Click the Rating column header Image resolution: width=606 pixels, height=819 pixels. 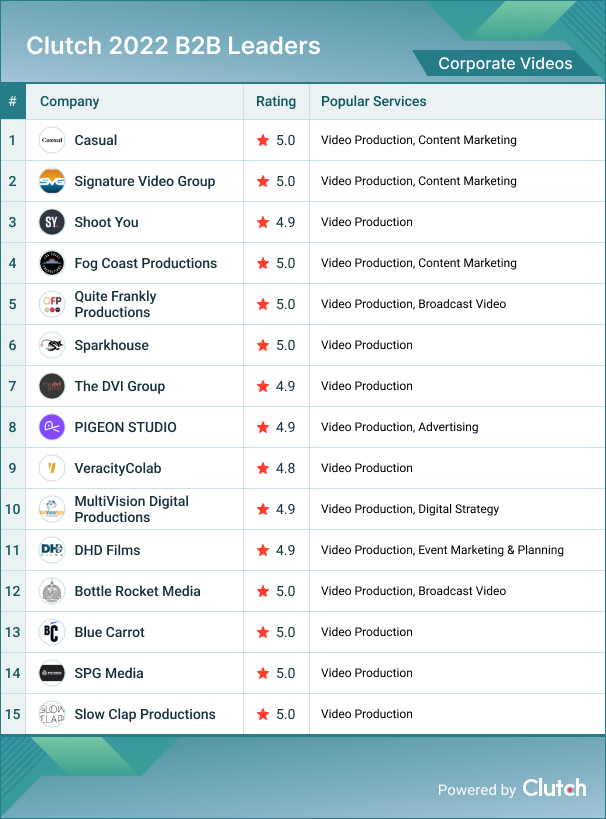click(x=276, y=101)
